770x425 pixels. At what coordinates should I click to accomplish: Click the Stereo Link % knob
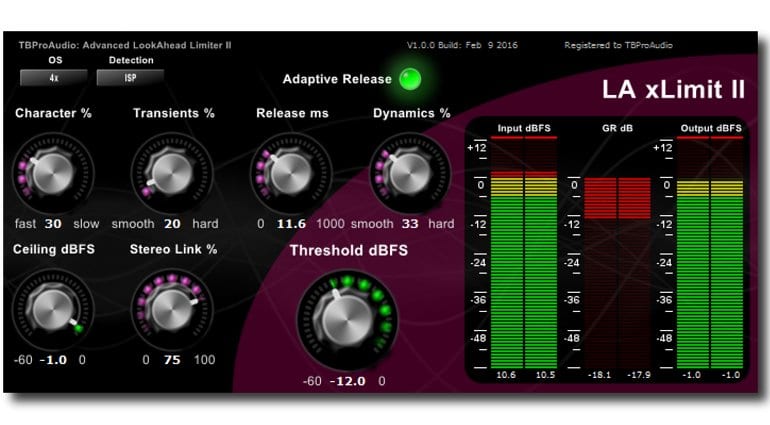(x=172, y=310)
